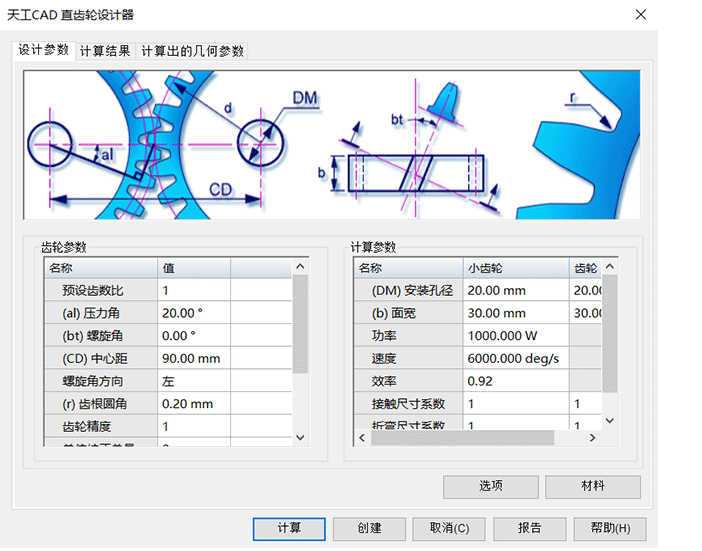Click gear parameters table scroll down arrow
Viewport: 702px width, 551px height.
tap(300, 437)
